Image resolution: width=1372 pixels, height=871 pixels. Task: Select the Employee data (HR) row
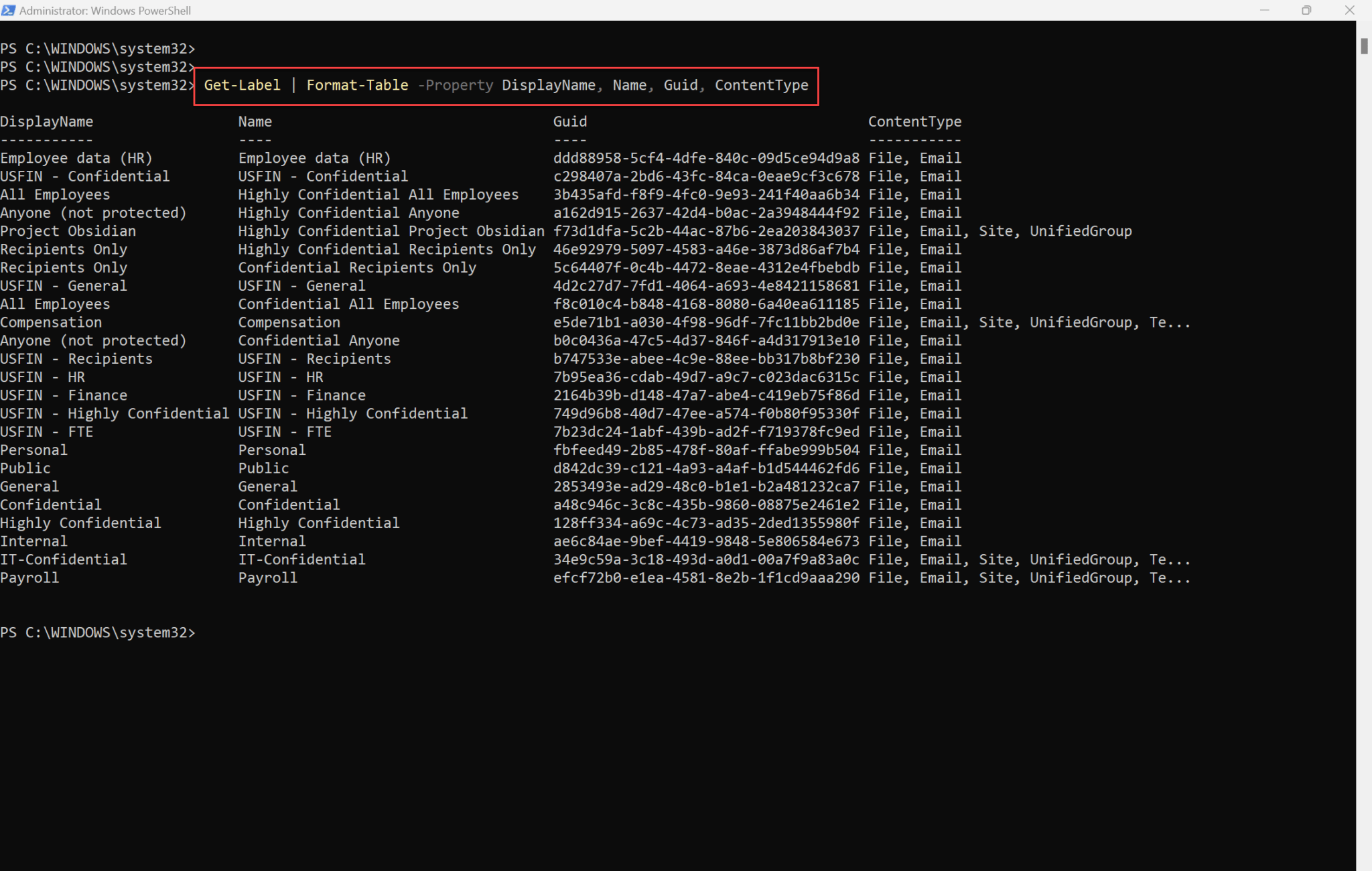(x=76, y=157)
